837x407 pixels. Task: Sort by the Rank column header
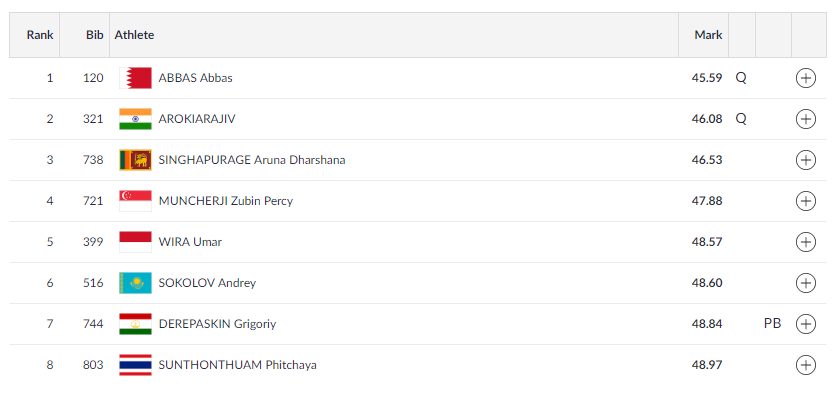pos(40,35)
